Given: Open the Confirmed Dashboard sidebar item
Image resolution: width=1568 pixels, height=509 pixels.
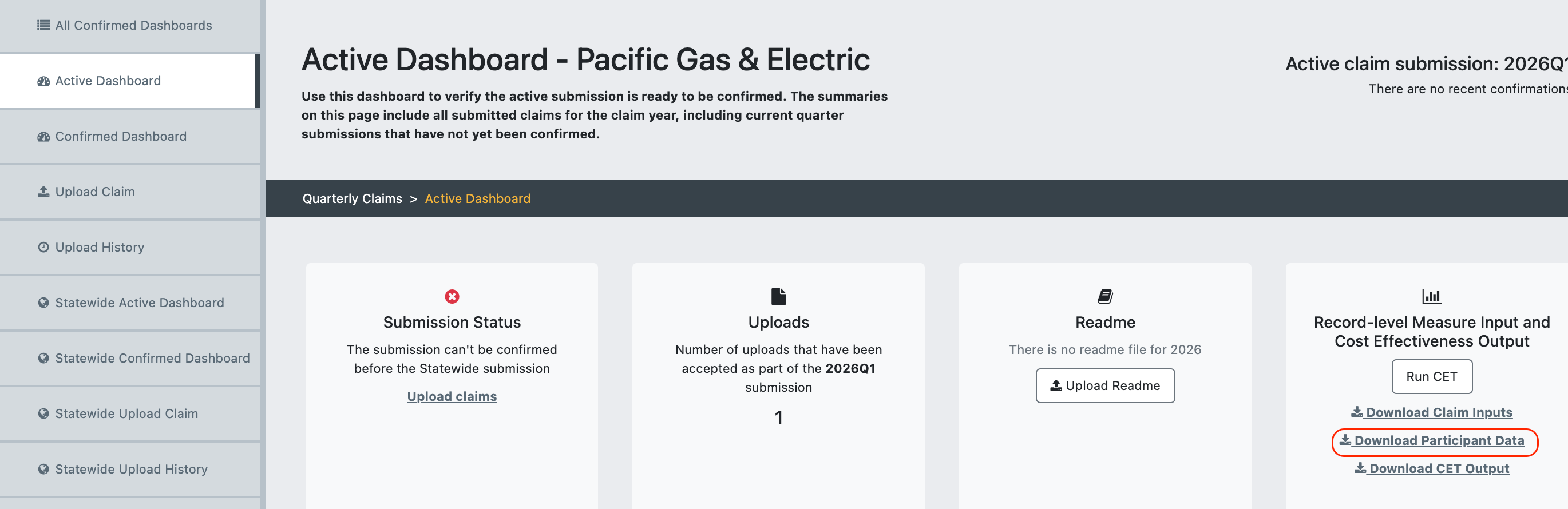Looking at the screenshot, I should [130, 136].
